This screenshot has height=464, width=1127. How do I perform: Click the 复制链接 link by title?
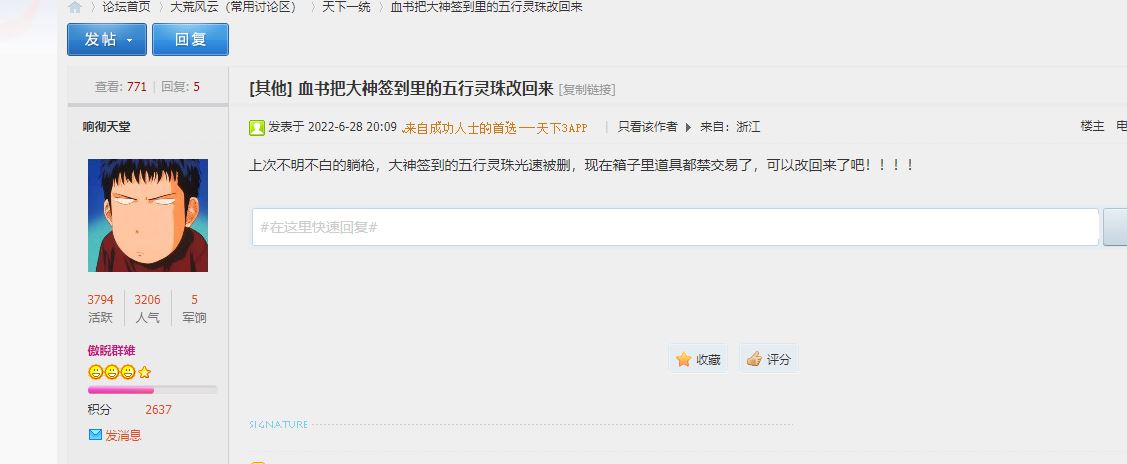586,90
